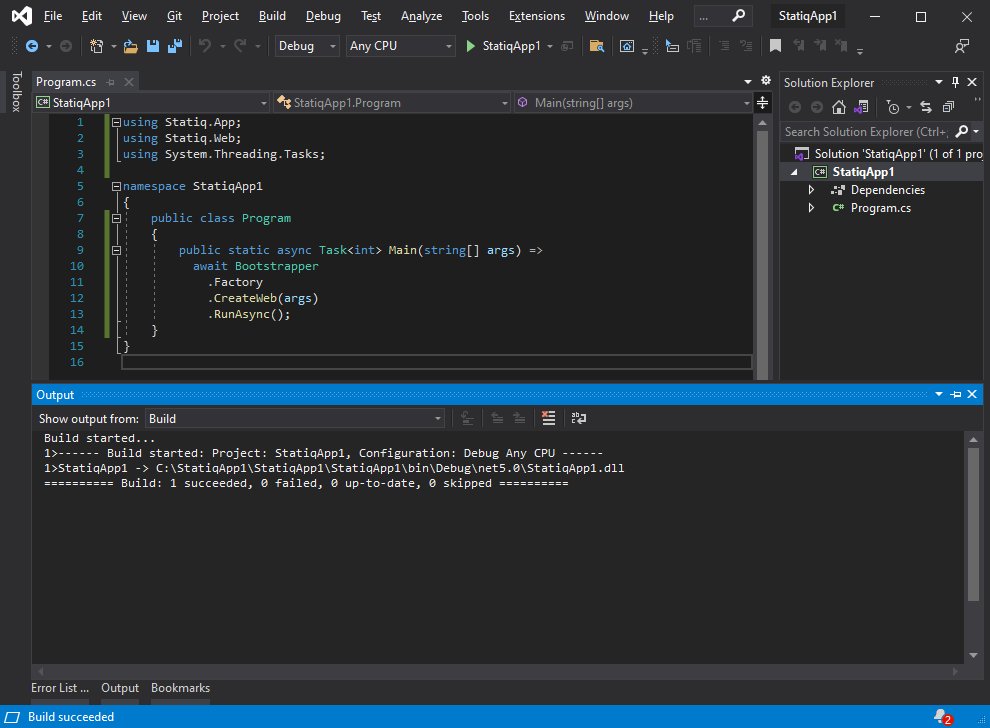The image size is (990, 728).
Task: Click the Visual Studio logo icon
Action: (x=21, y=16)
